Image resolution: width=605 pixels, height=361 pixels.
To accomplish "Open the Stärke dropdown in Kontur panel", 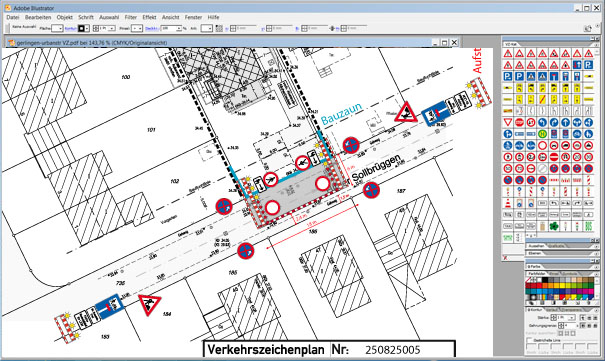I will [572, 318].
